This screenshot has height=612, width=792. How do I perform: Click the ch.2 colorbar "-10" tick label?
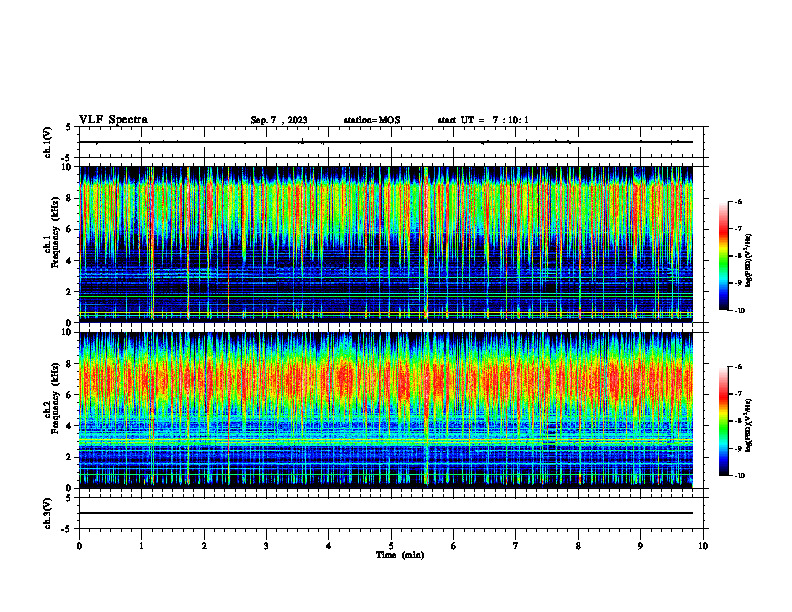click(x=740, y=476)
